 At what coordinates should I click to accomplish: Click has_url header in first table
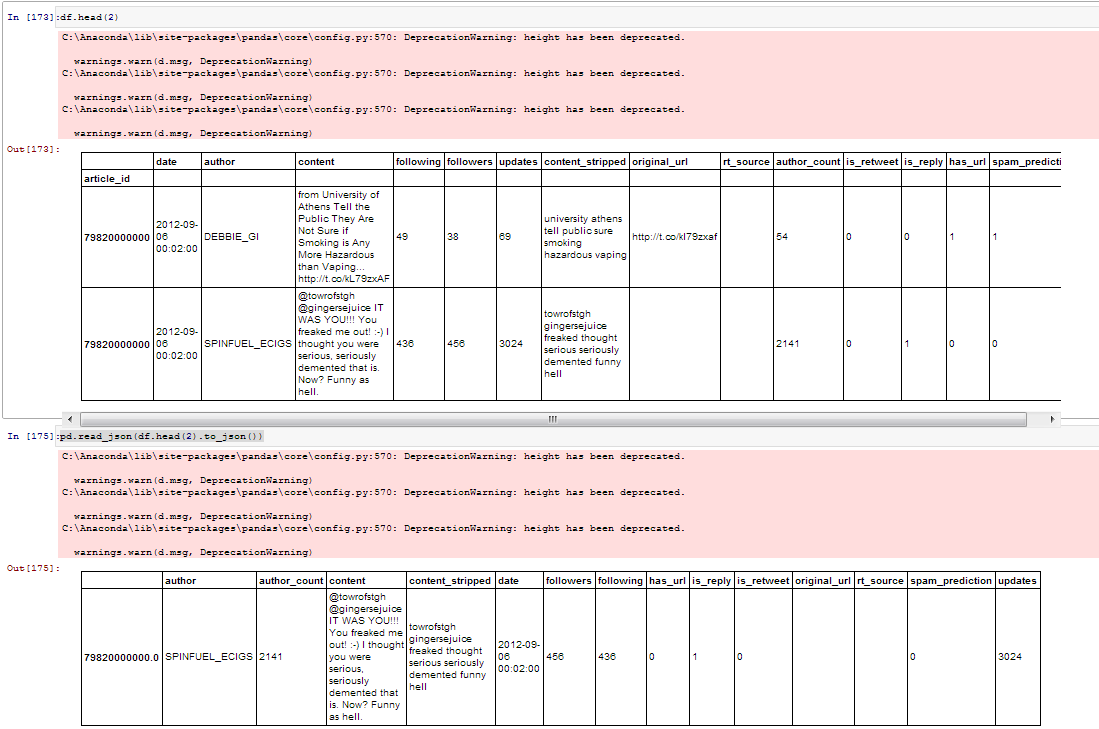click(x=968, y=161)
